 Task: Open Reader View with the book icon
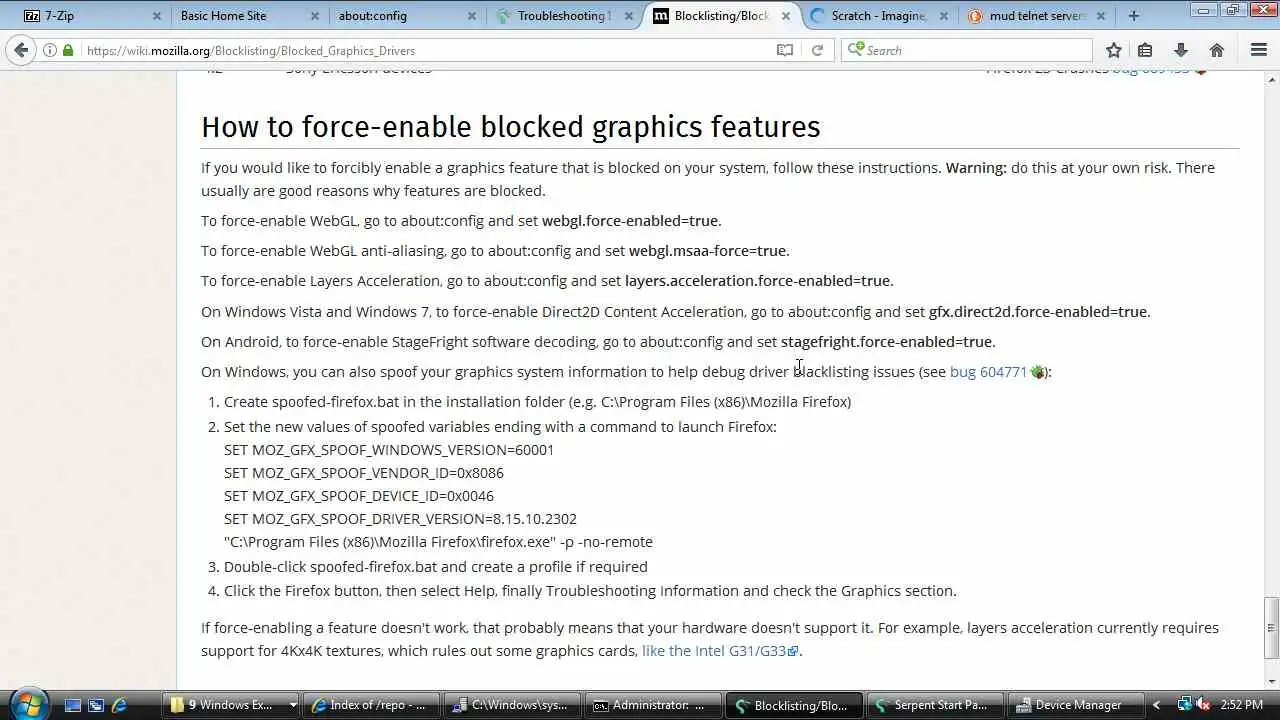coord(785,50)
